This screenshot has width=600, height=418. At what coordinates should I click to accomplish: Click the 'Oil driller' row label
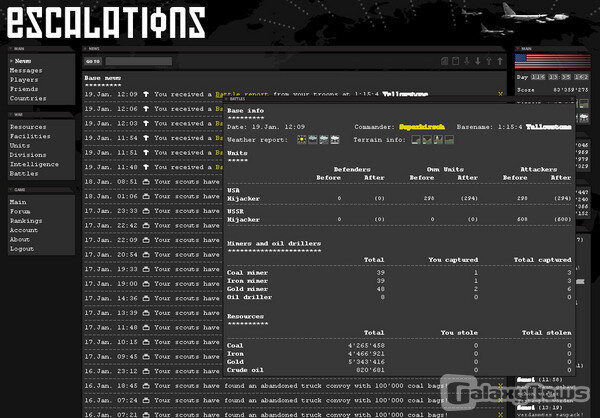tap(249, 297)
